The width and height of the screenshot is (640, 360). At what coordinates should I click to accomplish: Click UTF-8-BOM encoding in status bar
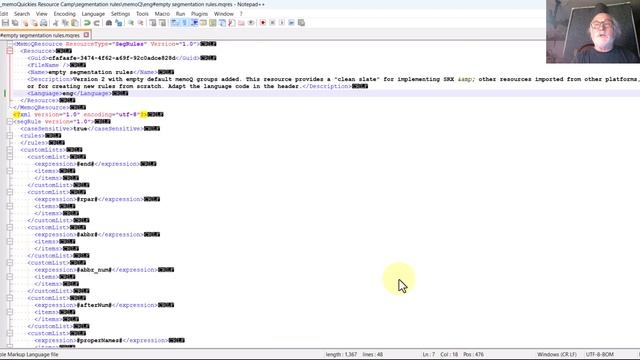tap(600, 354)
